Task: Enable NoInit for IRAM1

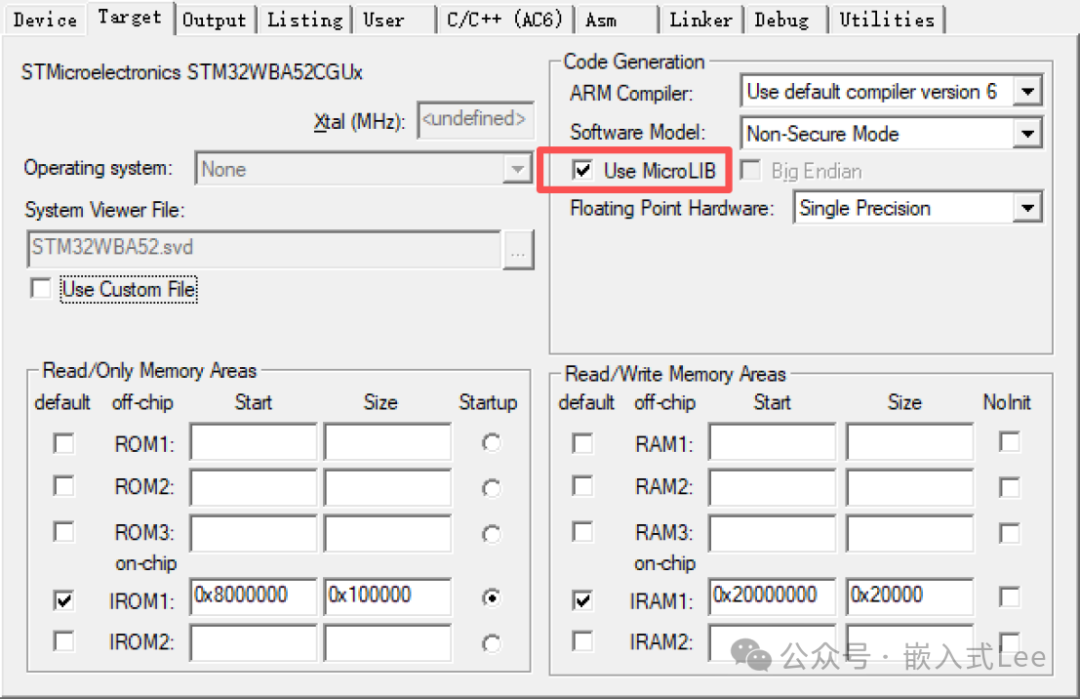Action: 1009,596
